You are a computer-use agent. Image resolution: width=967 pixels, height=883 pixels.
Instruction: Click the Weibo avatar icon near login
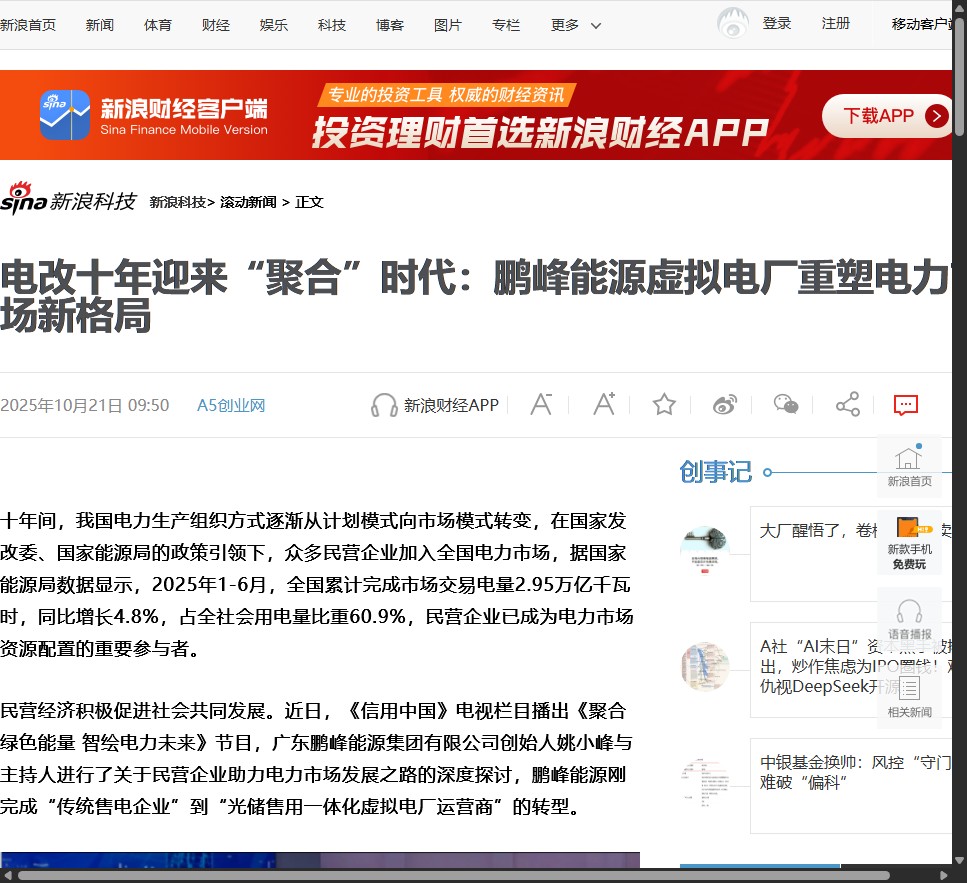733,23
